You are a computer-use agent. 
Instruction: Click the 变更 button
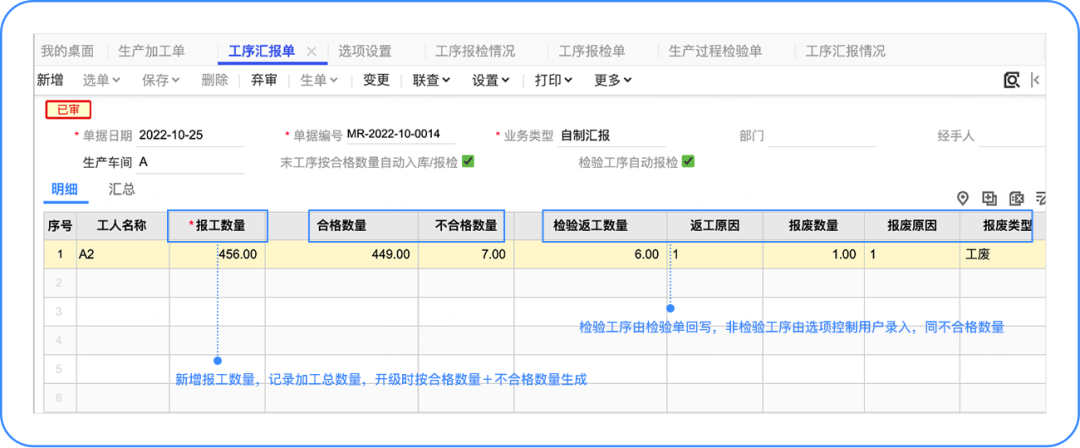pos(376,80)
